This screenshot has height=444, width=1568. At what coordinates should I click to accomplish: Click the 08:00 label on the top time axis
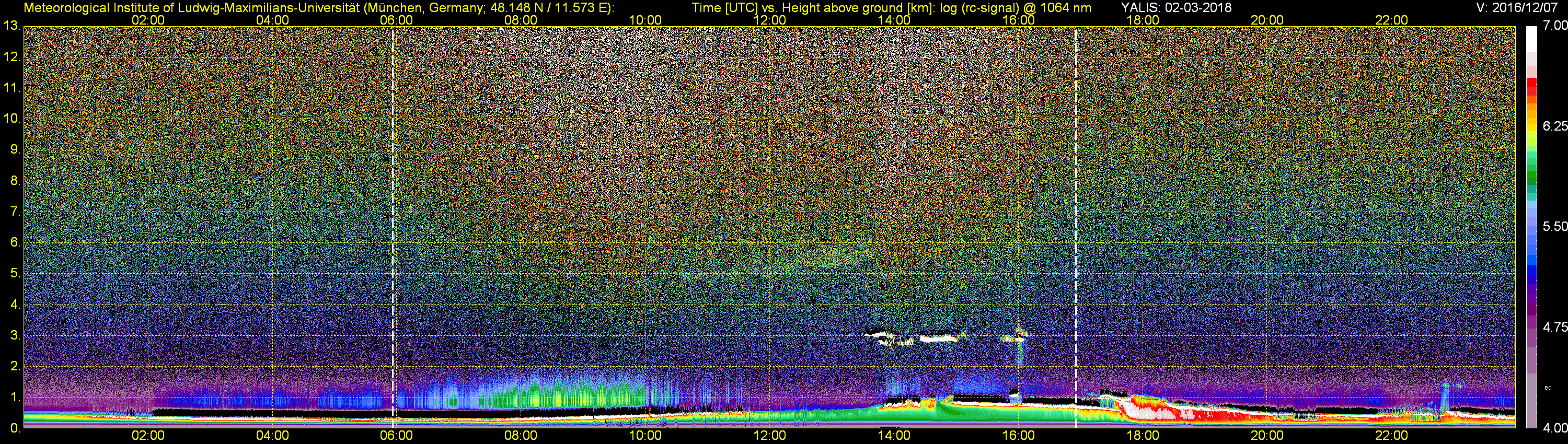coord(521,20)
